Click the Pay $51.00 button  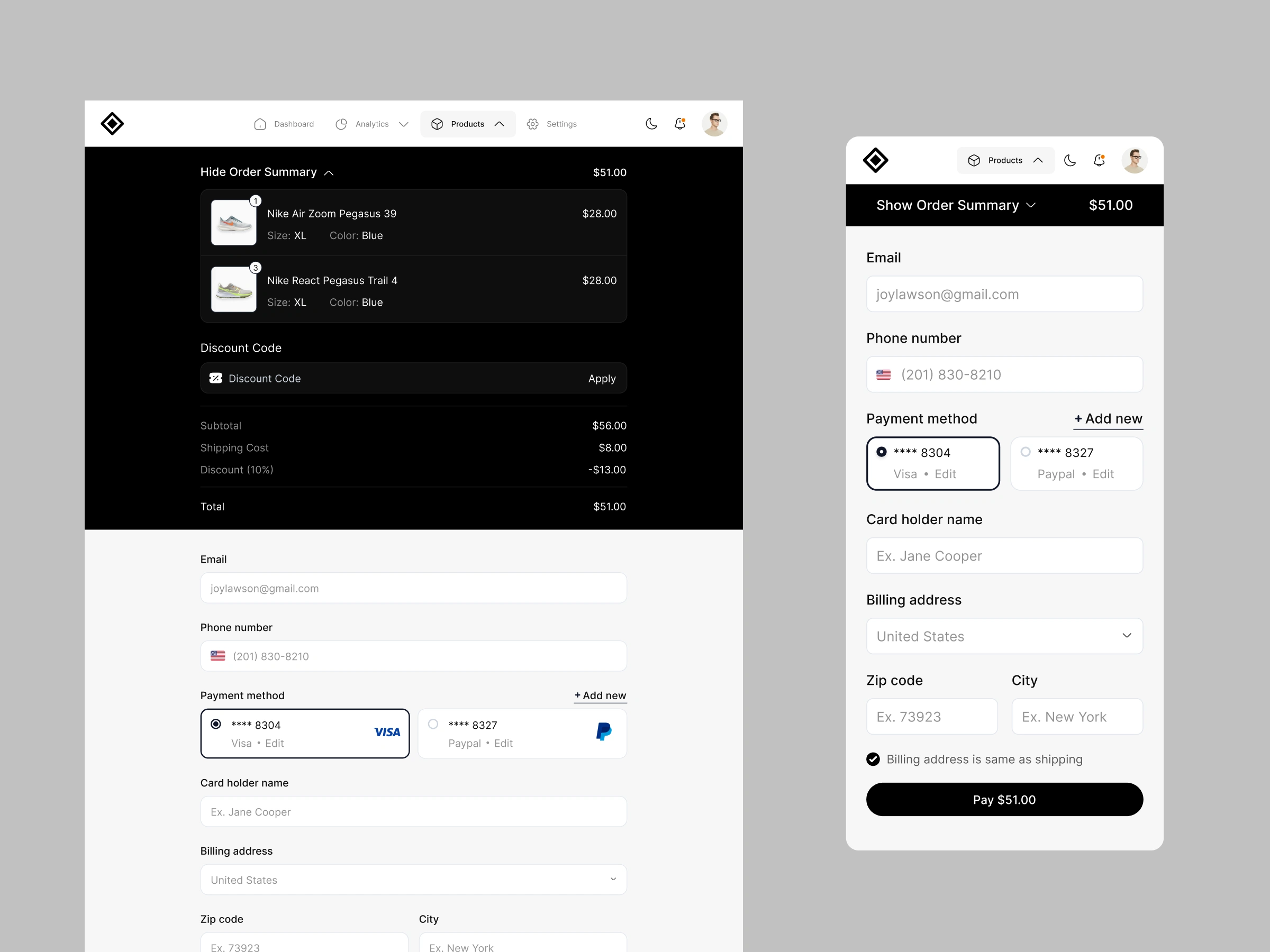point(1004,799)
